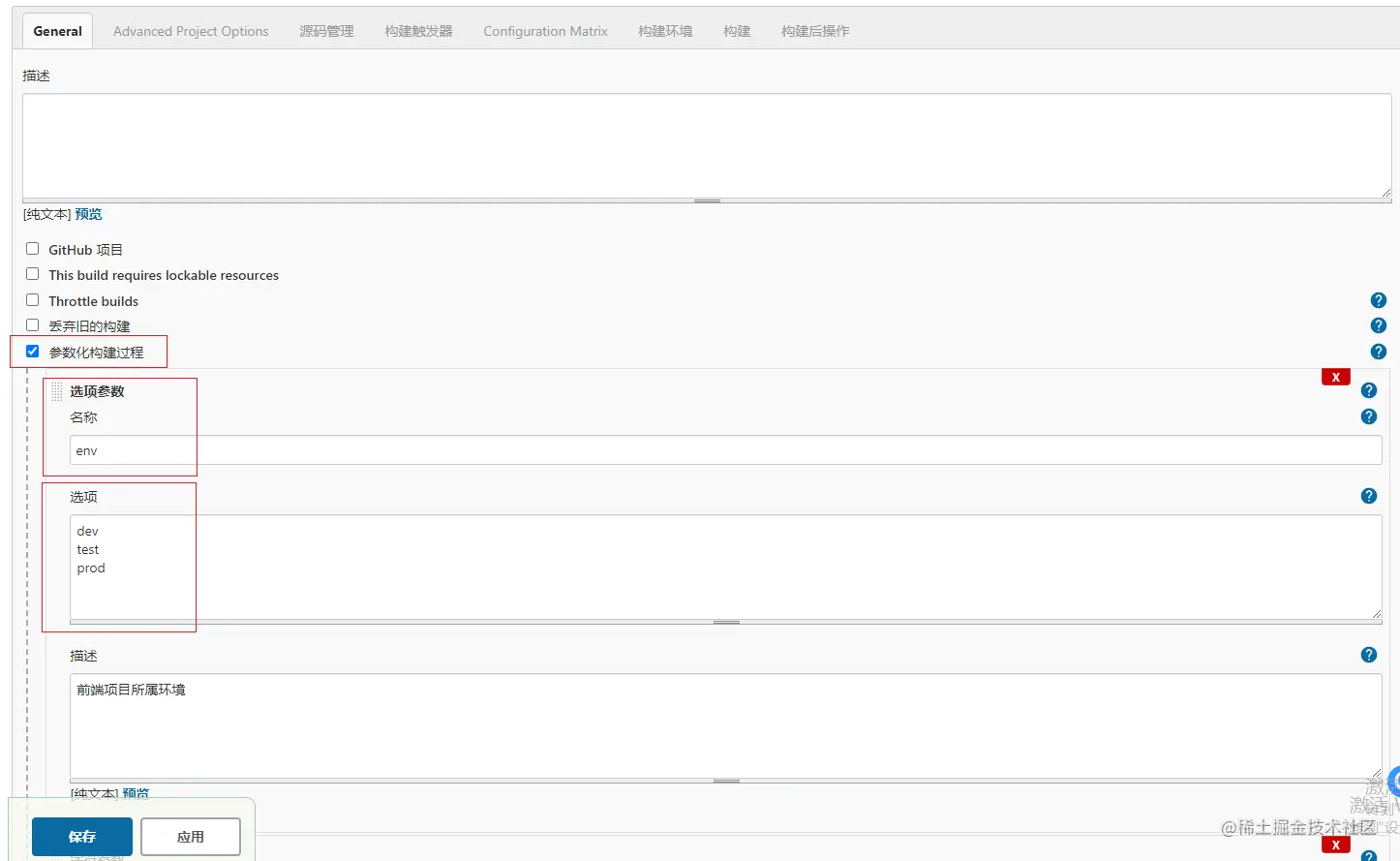Viewport: 1400px width, 861px height.
Task: Delete the 选项参数 parameter with red X
Action: 1336,378
